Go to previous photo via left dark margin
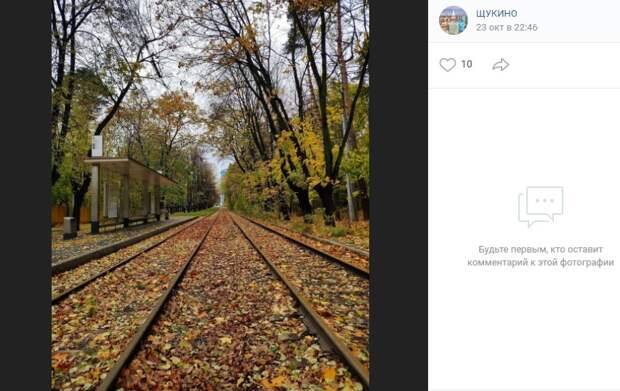 tap(26, 195)
